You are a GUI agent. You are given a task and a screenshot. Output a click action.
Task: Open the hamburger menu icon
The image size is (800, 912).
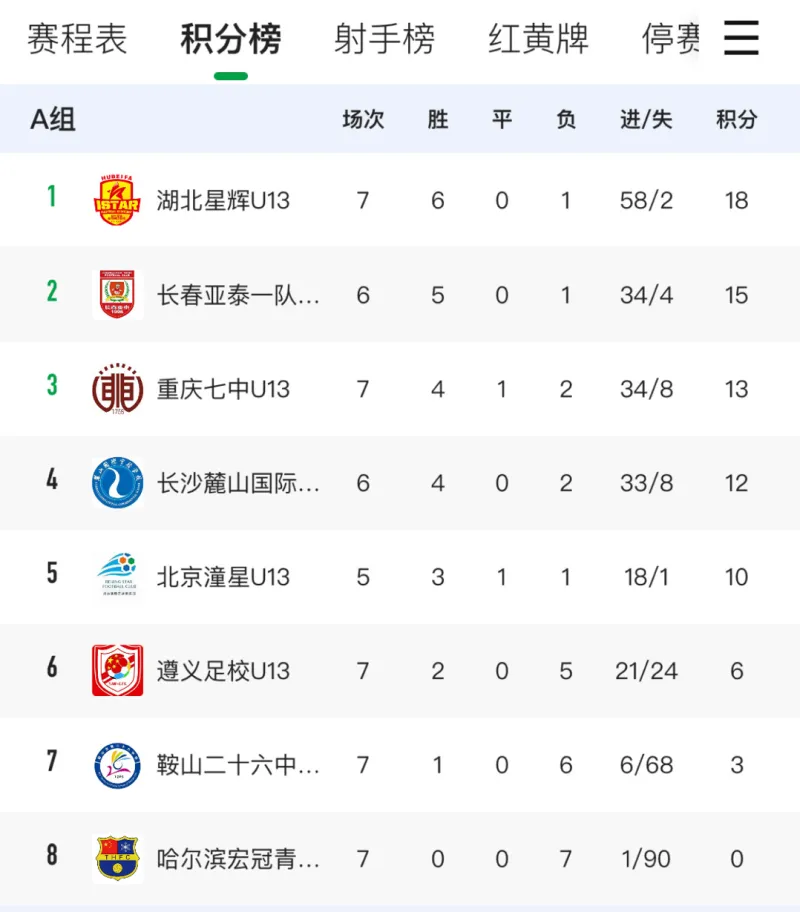741,39
